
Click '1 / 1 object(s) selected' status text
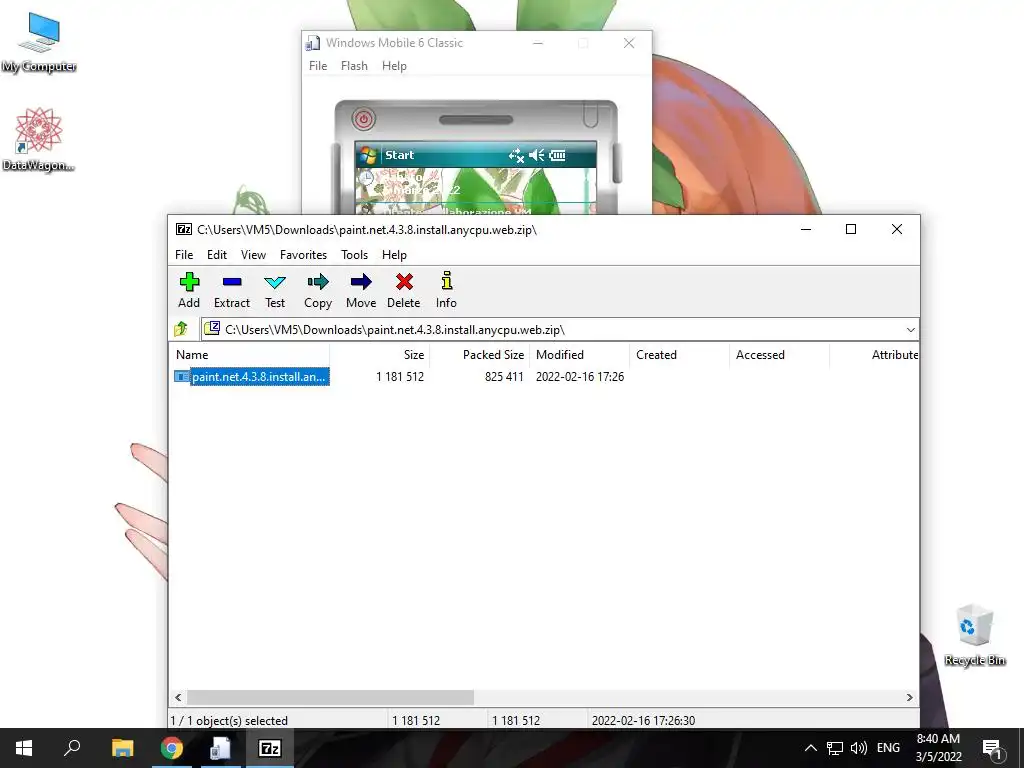pos(229,720)
